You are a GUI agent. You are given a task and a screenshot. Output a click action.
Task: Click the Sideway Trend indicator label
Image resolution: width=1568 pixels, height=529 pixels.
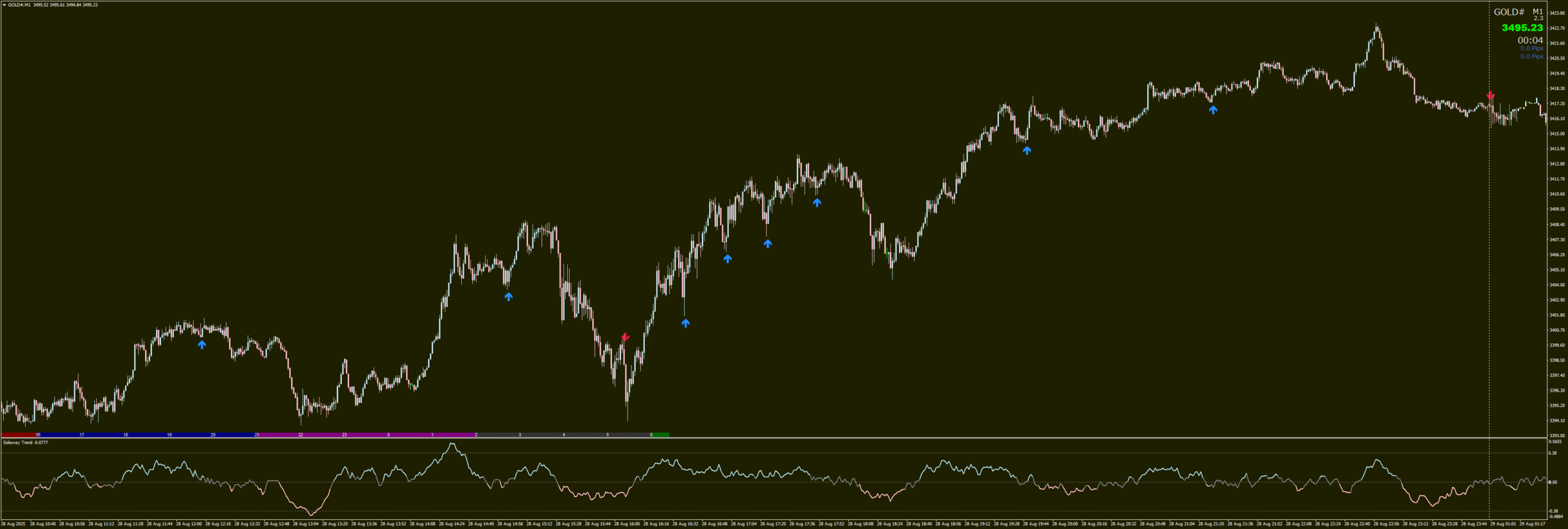25,443
